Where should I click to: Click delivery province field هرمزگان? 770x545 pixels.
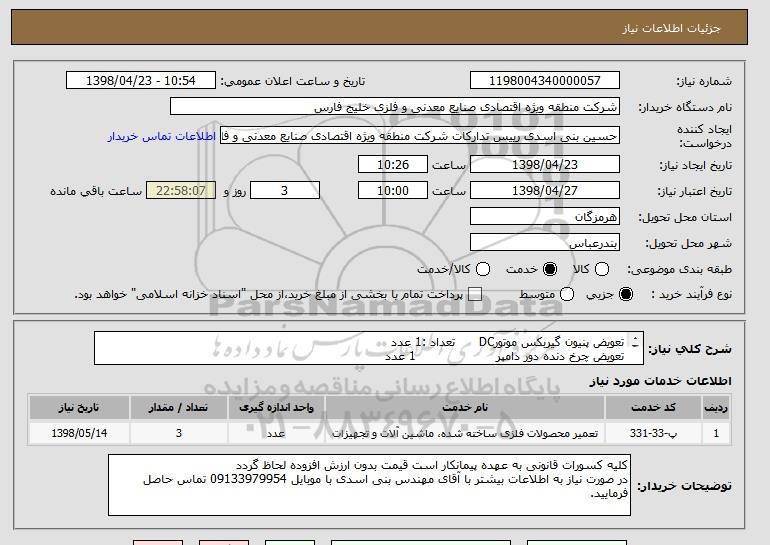coord(545,217)
